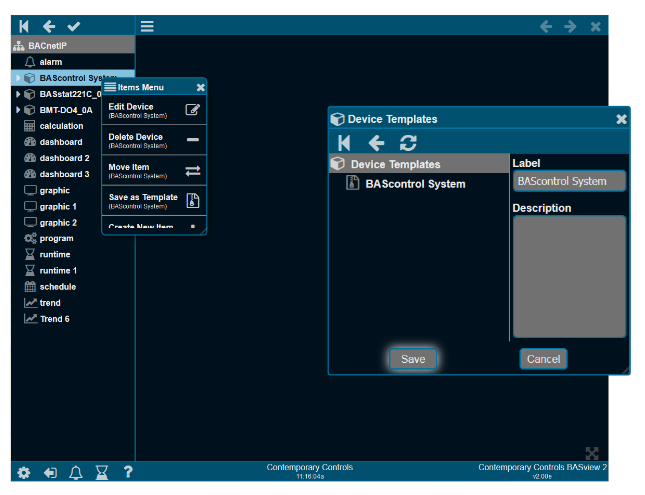Select BAScontrol System template in list
The height and width of the screenshot is (495, 645).
click(x=414, y=183)
